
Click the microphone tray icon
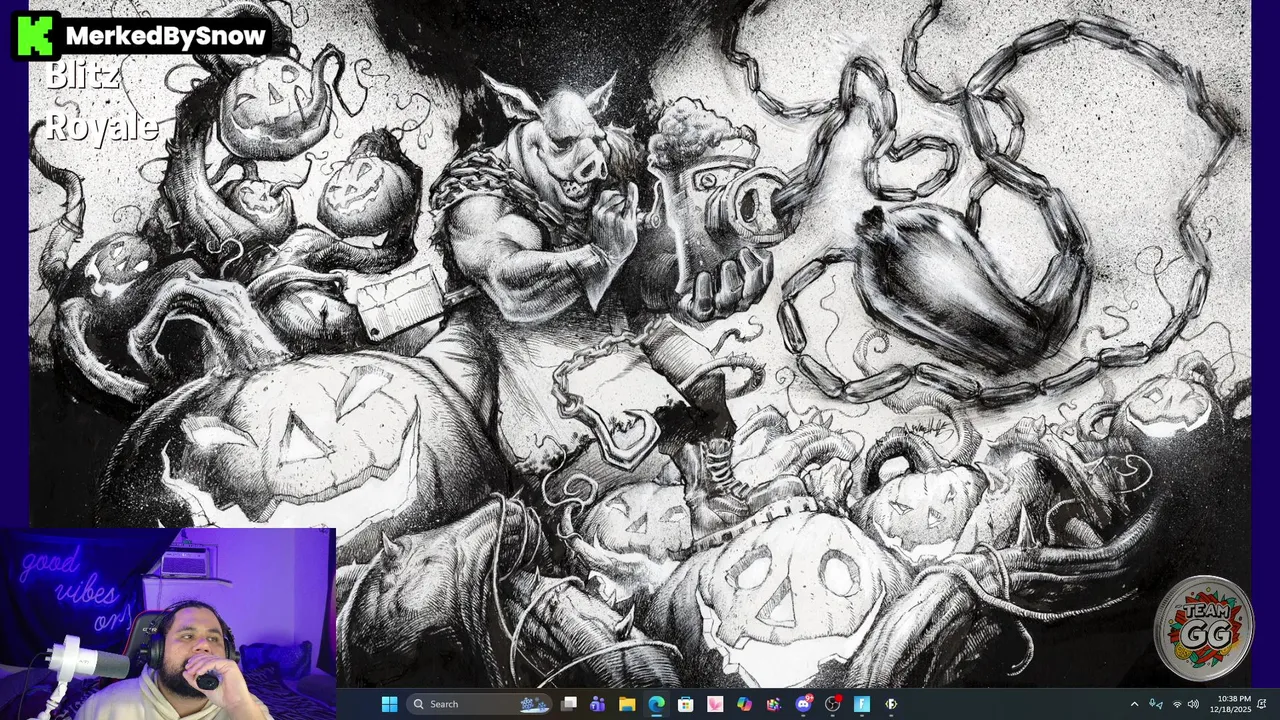click(x=1156, y=704)
